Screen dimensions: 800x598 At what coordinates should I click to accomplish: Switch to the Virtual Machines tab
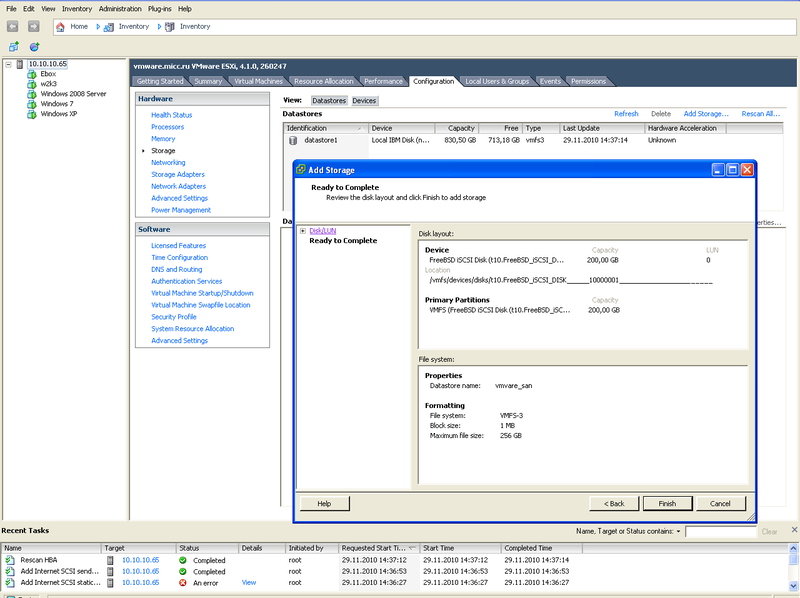point(258,81)
